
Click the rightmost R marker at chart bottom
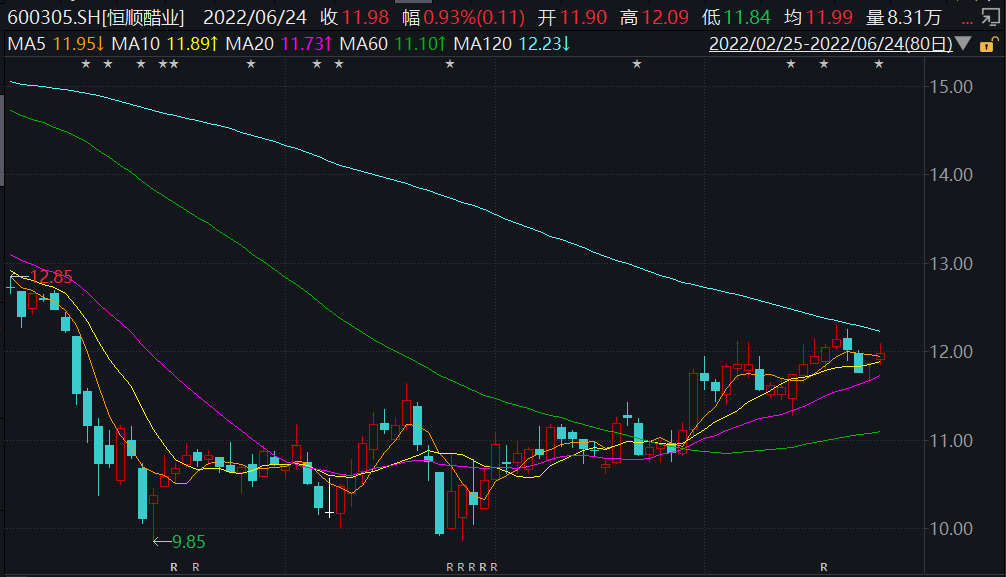click(823, 567)
